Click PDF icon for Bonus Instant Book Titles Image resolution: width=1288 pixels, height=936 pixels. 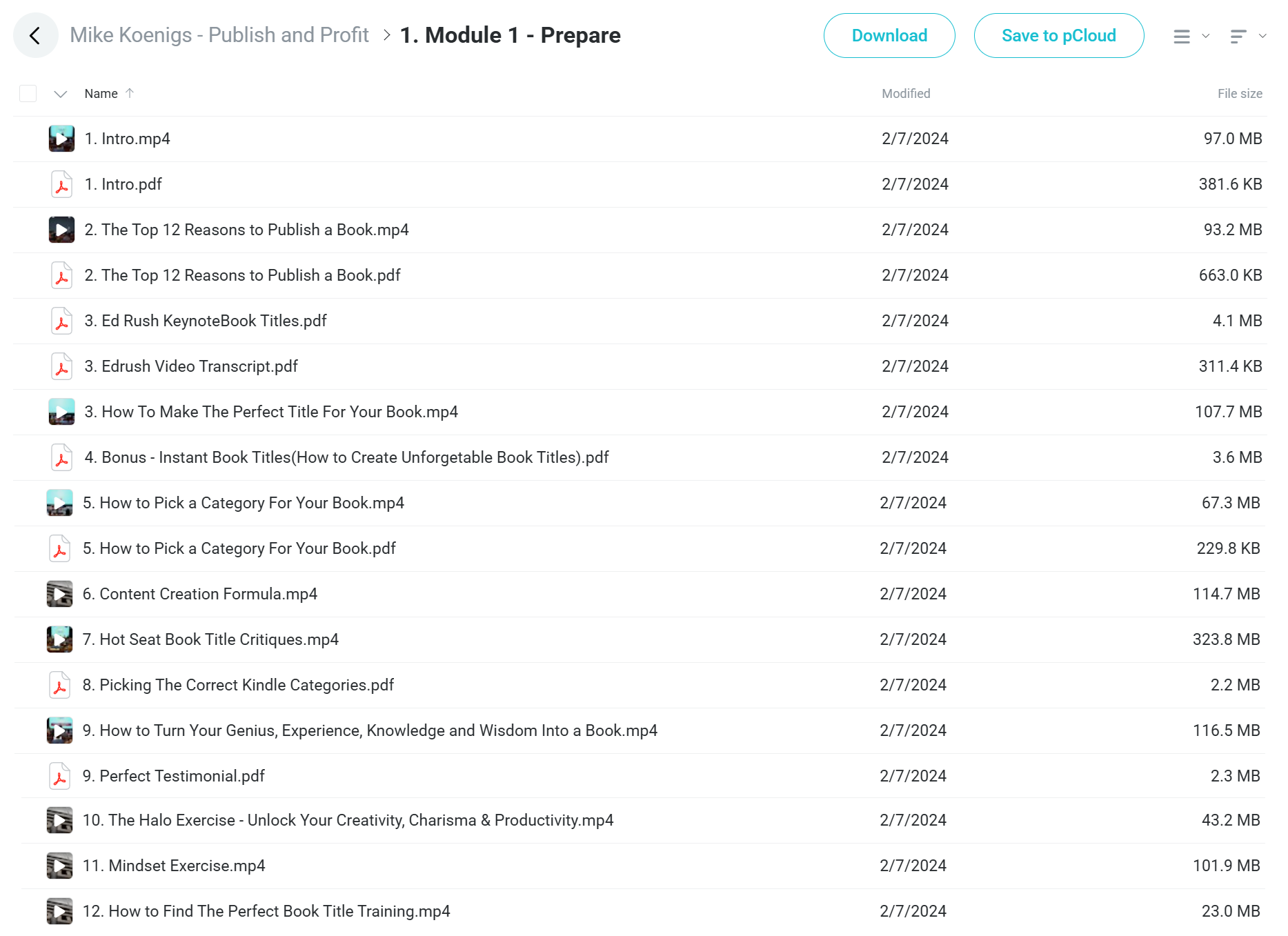tap(61, 457)
